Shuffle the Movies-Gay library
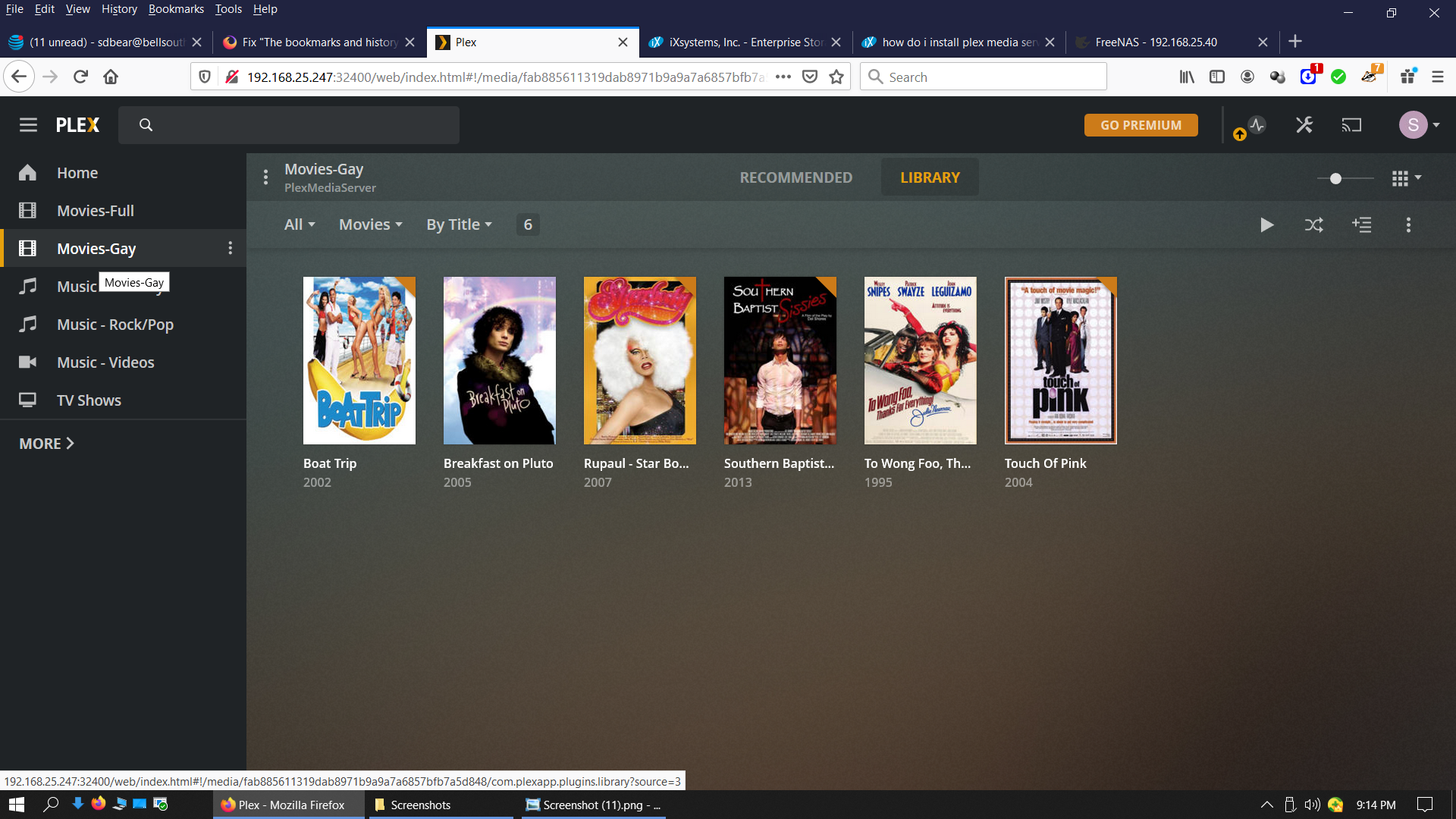Screen dimensions: 1456x819 click(1314, 225)
